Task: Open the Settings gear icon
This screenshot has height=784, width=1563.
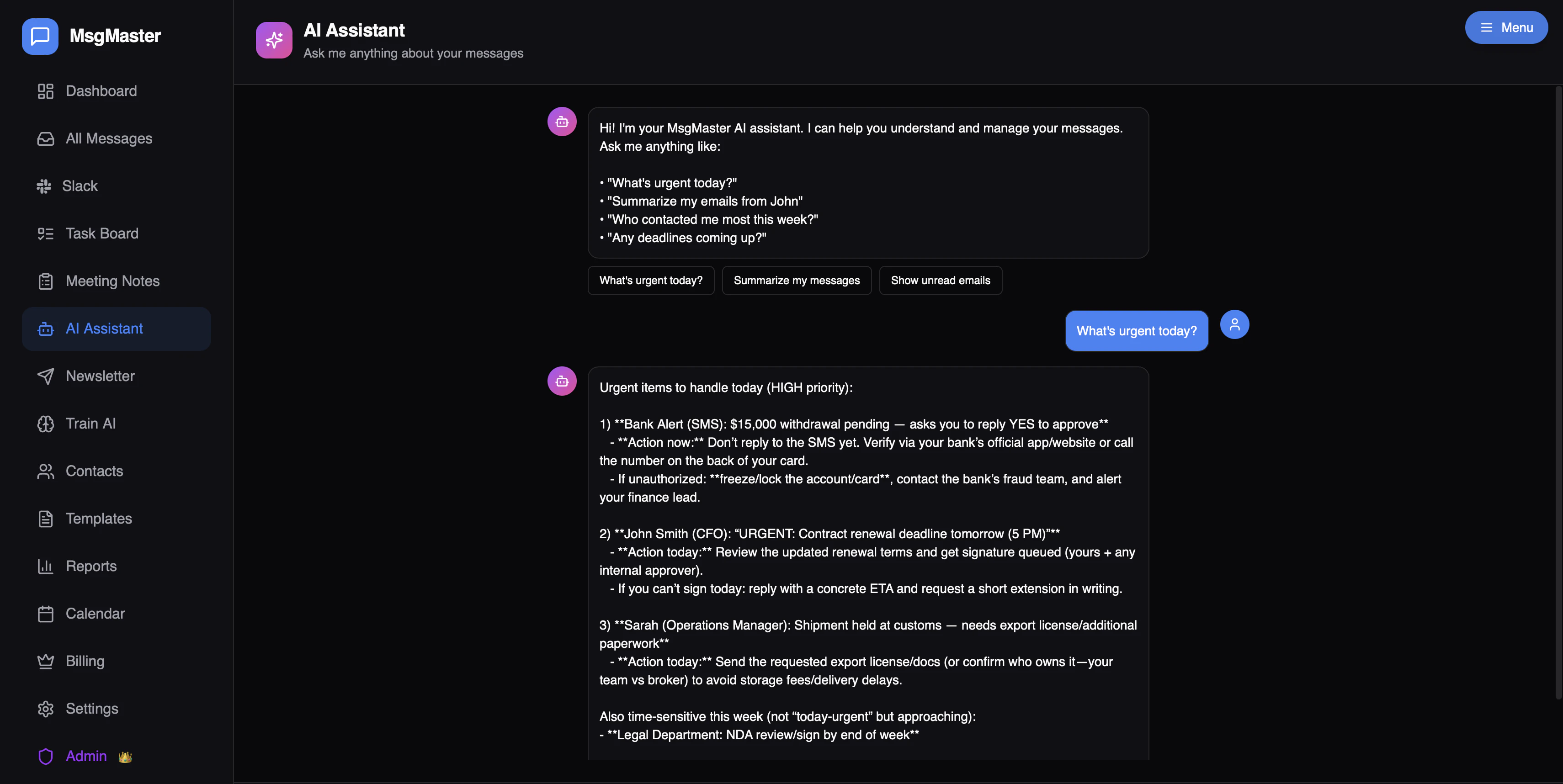Action: tap(46, 708)
